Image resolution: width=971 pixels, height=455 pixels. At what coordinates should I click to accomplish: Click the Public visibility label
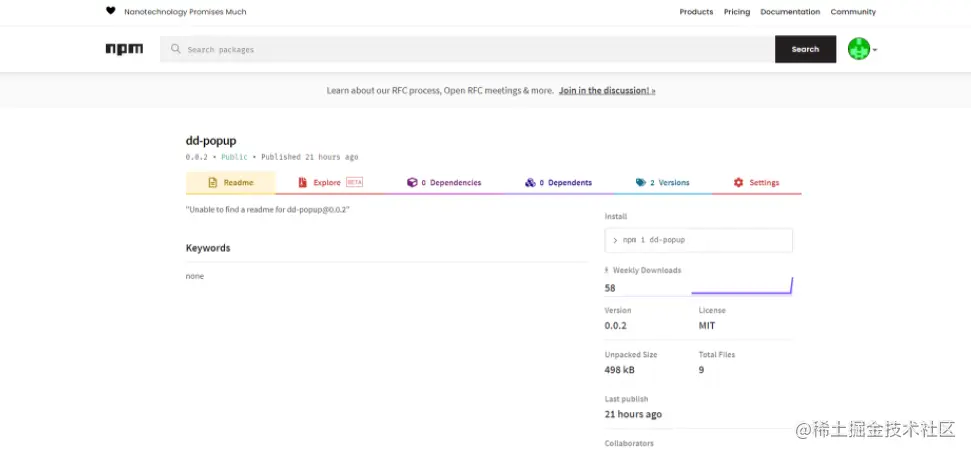[x=234, y=157]
